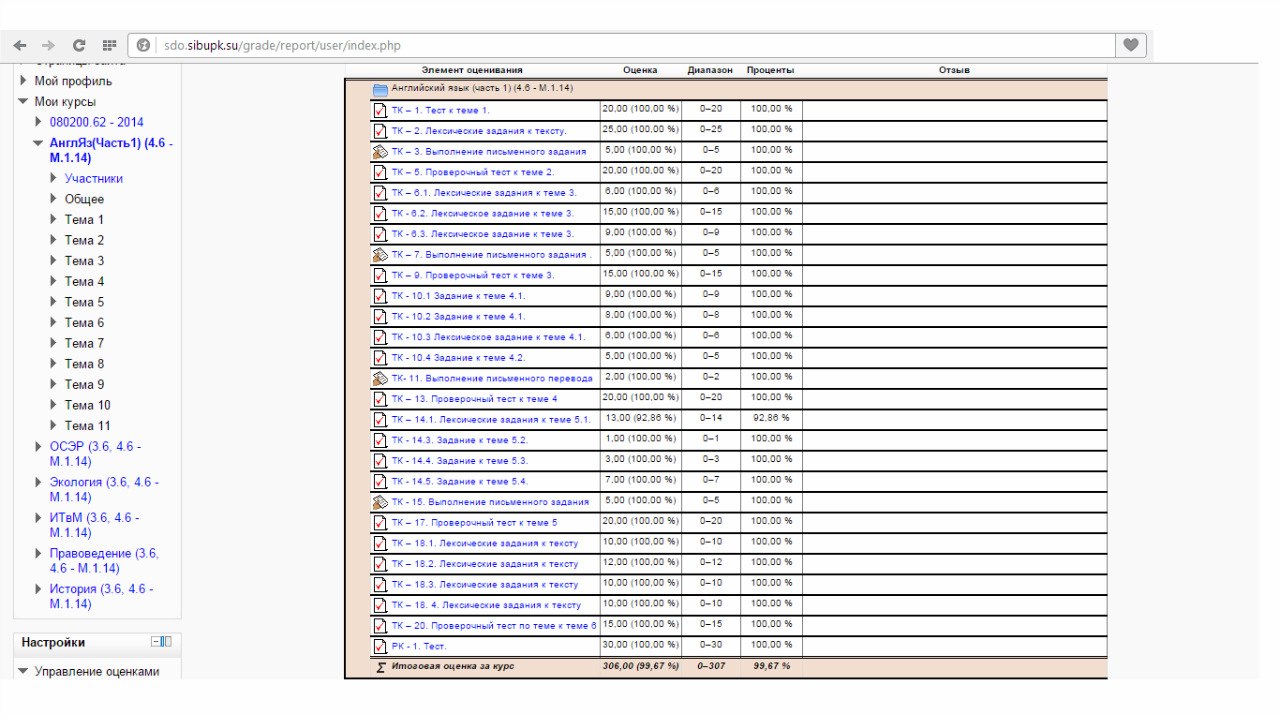
Task: Click the assignment icon beside ТК – 3
Action: pyautogui.click(x=380, y=152)
